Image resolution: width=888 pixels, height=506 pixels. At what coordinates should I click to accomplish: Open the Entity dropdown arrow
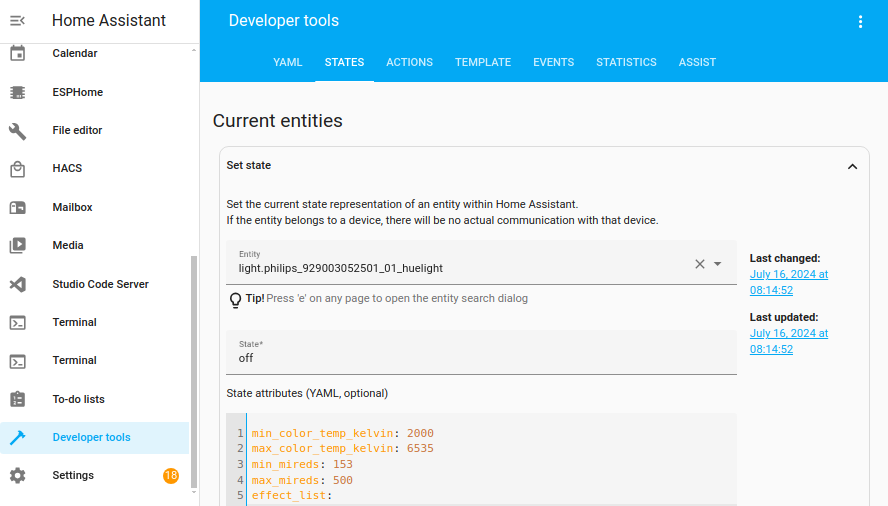(x=718, y=264)
